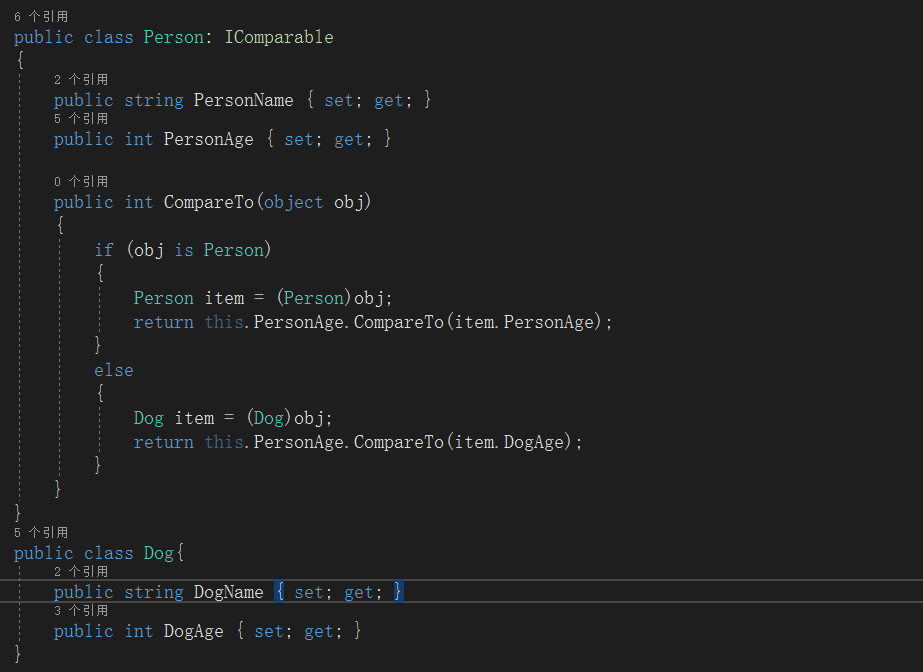923x672 pixels.
Task: Click the DogName property identifier
Action: (x=228, y=592)
